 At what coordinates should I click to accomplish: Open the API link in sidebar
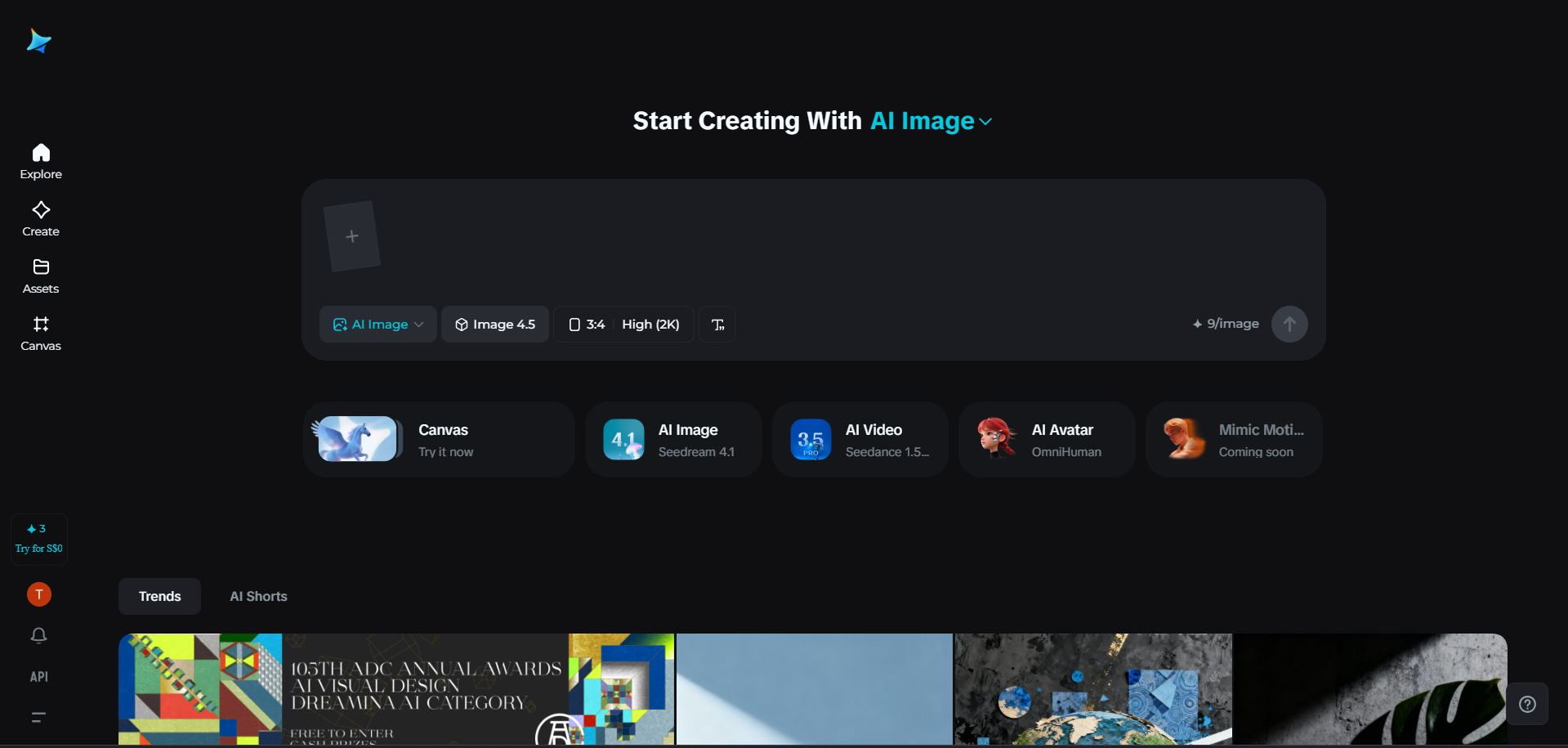[39, 677]
